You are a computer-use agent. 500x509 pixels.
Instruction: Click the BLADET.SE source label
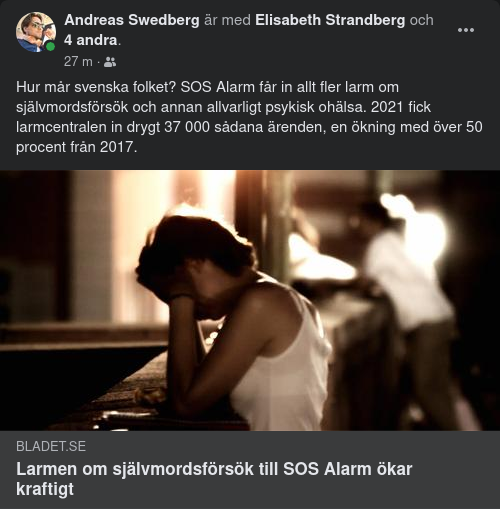coord(51,446)
